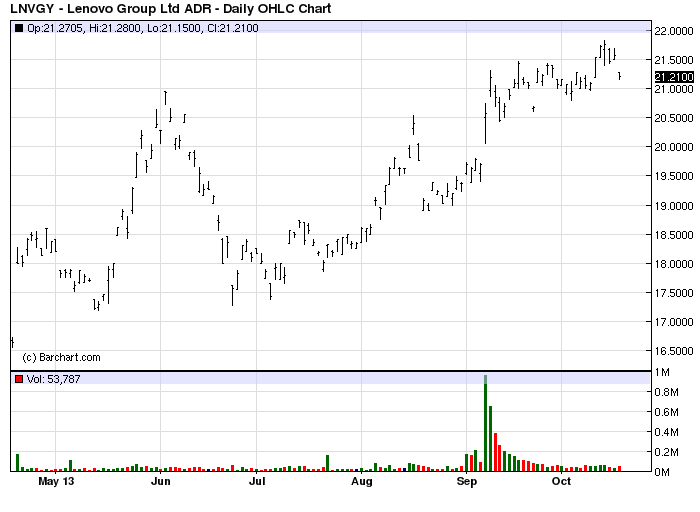The width and height of the screenshot is (700, 512).
Task: Click the 17.0000 price axis label
Action: (x=674, y=322)
